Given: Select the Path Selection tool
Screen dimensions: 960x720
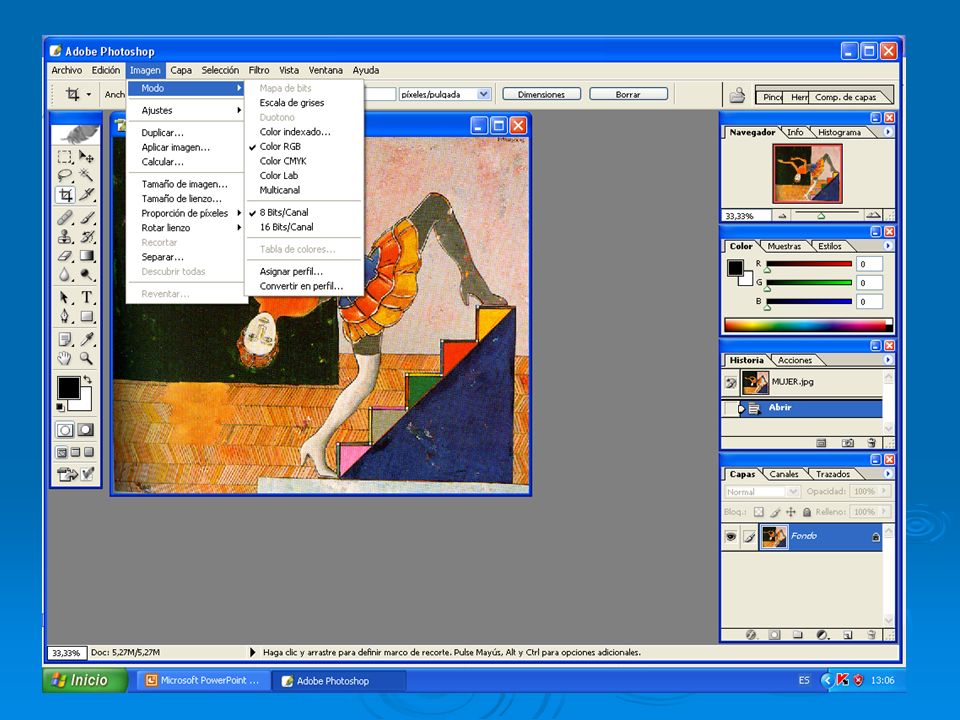Looking at the screenshot, I should point(65,298).
